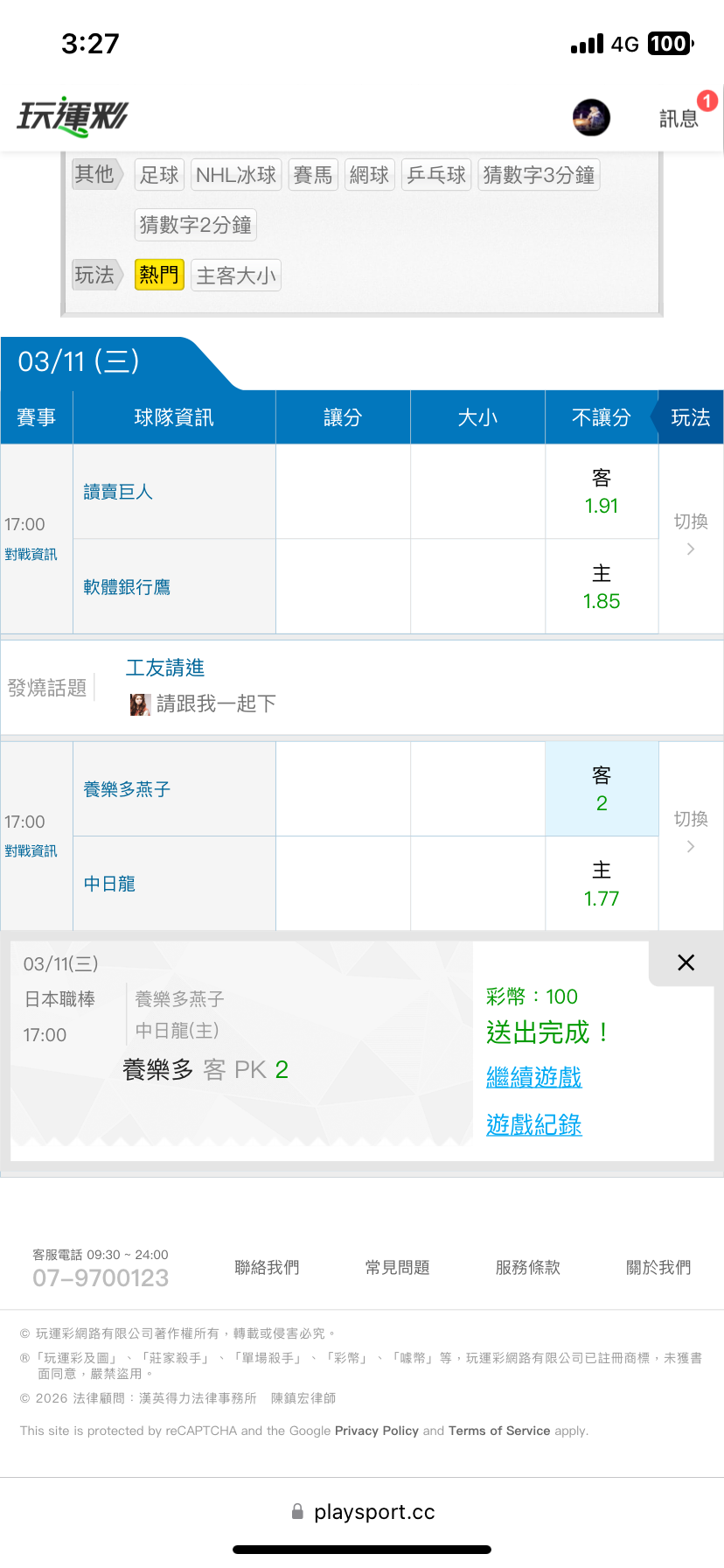Close the bet confirmation slip
The width and height of the screenshot is (724, 1568).
[x=686, y=962]
